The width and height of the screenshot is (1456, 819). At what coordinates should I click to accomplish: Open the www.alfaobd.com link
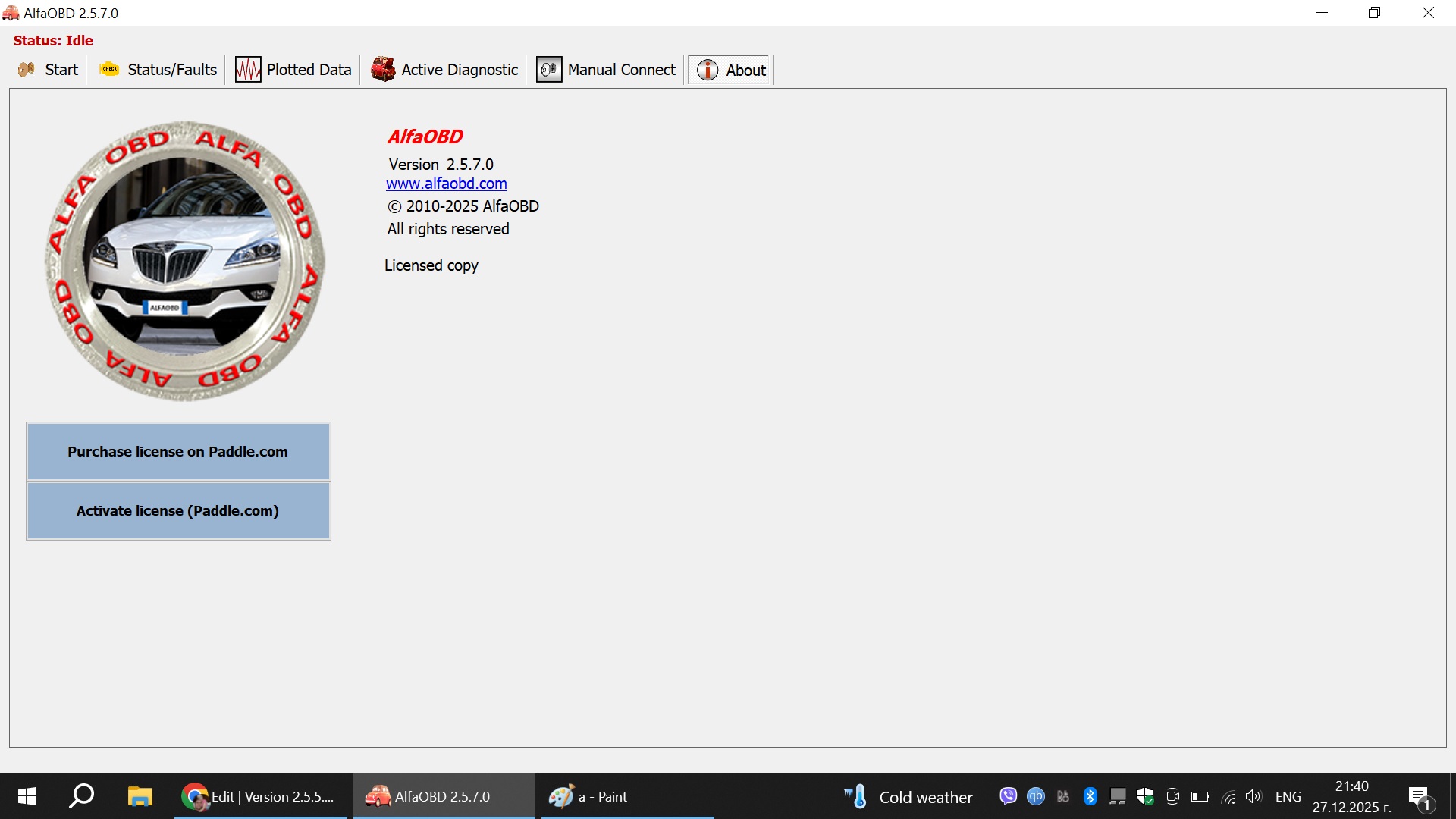click(x=446, y=183)
